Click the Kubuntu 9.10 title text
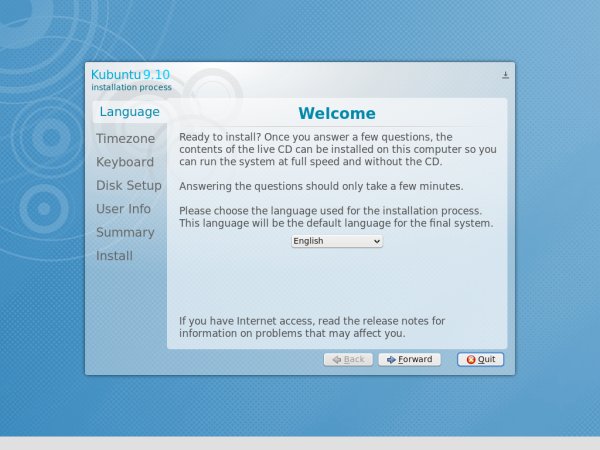 pyautogui.click(x=130, y=75)
